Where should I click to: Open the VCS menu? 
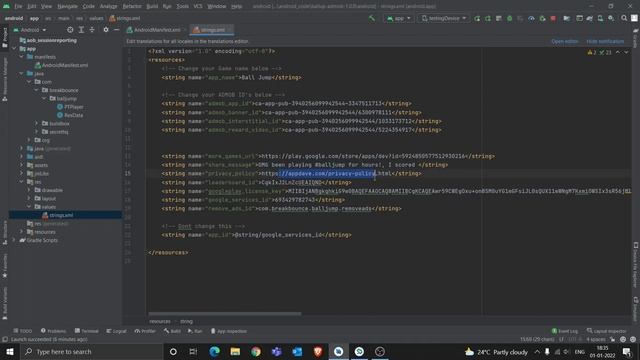[198, 6]
